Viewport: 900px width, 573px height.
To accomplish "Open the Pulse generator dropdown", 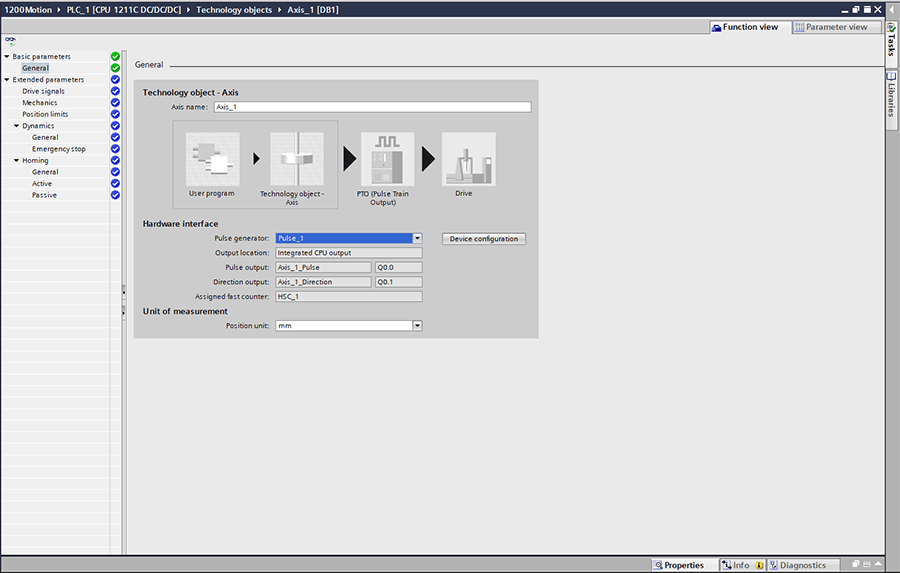I will pyautogui.click(x=417, y=238).
